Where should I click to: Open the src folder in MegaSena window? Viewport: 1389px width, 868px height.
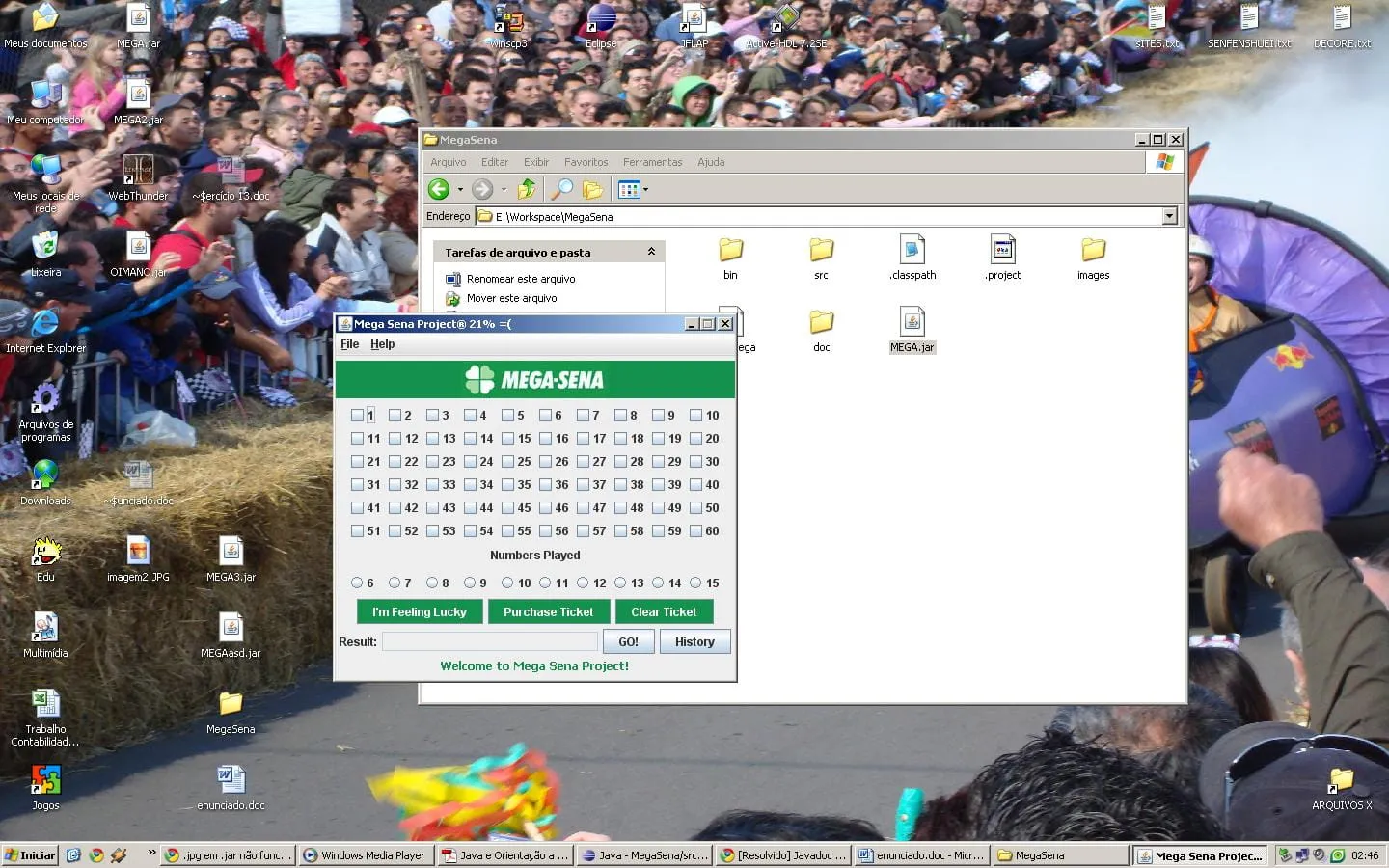pyautogui.click(x=821, y=258)
